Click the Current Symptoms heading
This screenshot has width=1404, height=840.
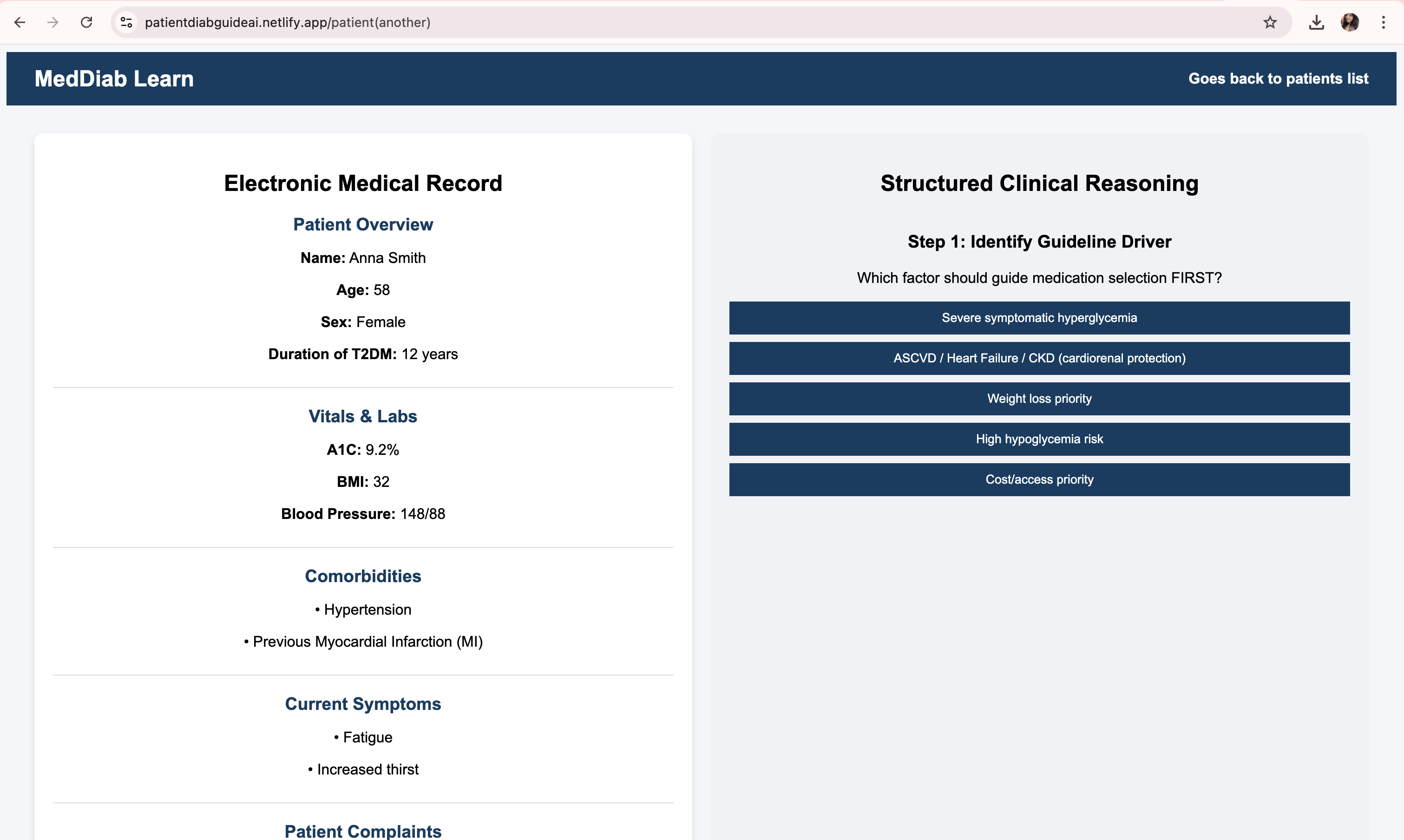click(363, 704)
